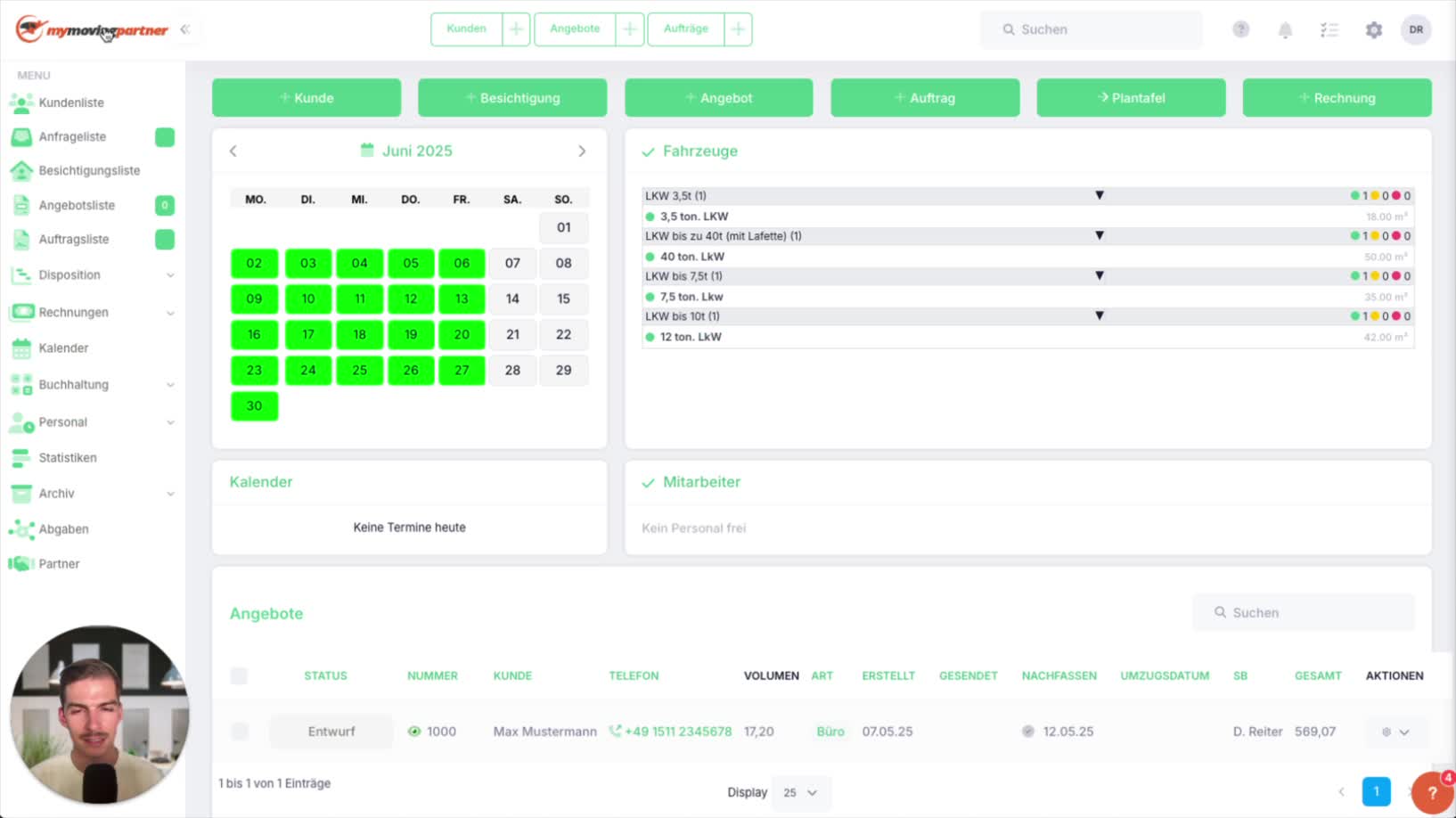Click the gray help question mark icon
The height and width of the screenshot is (818, 1456).
[1240, 29]
